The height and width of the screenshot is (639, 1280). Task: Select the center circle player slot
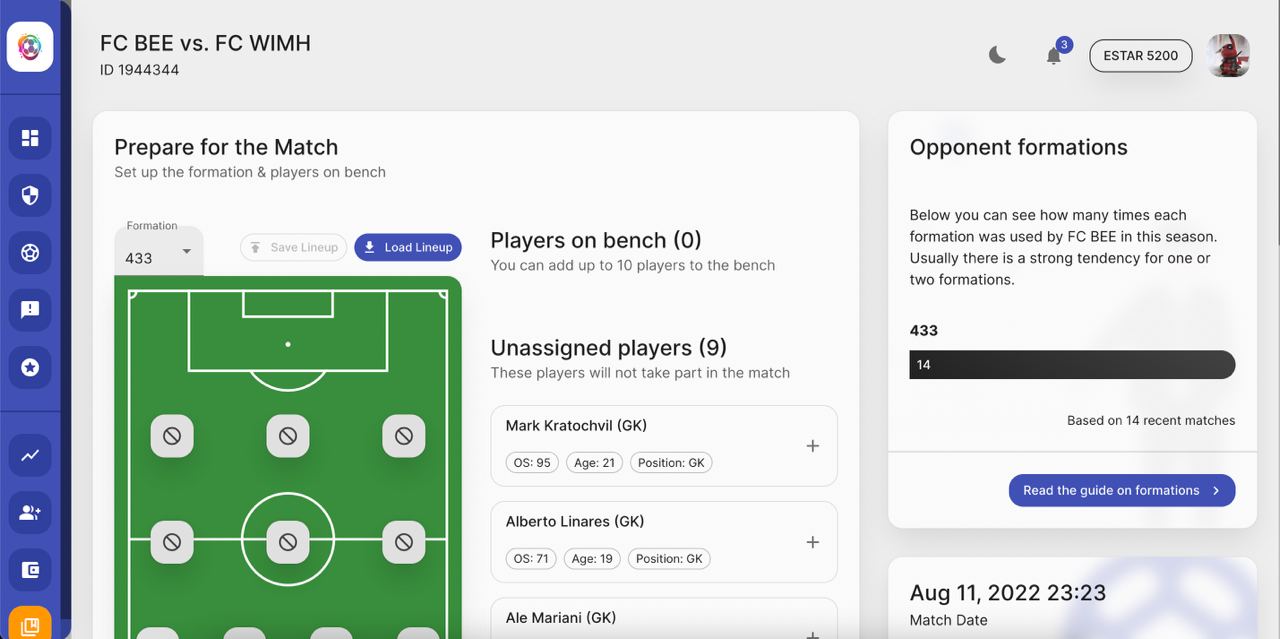[288, 542]
